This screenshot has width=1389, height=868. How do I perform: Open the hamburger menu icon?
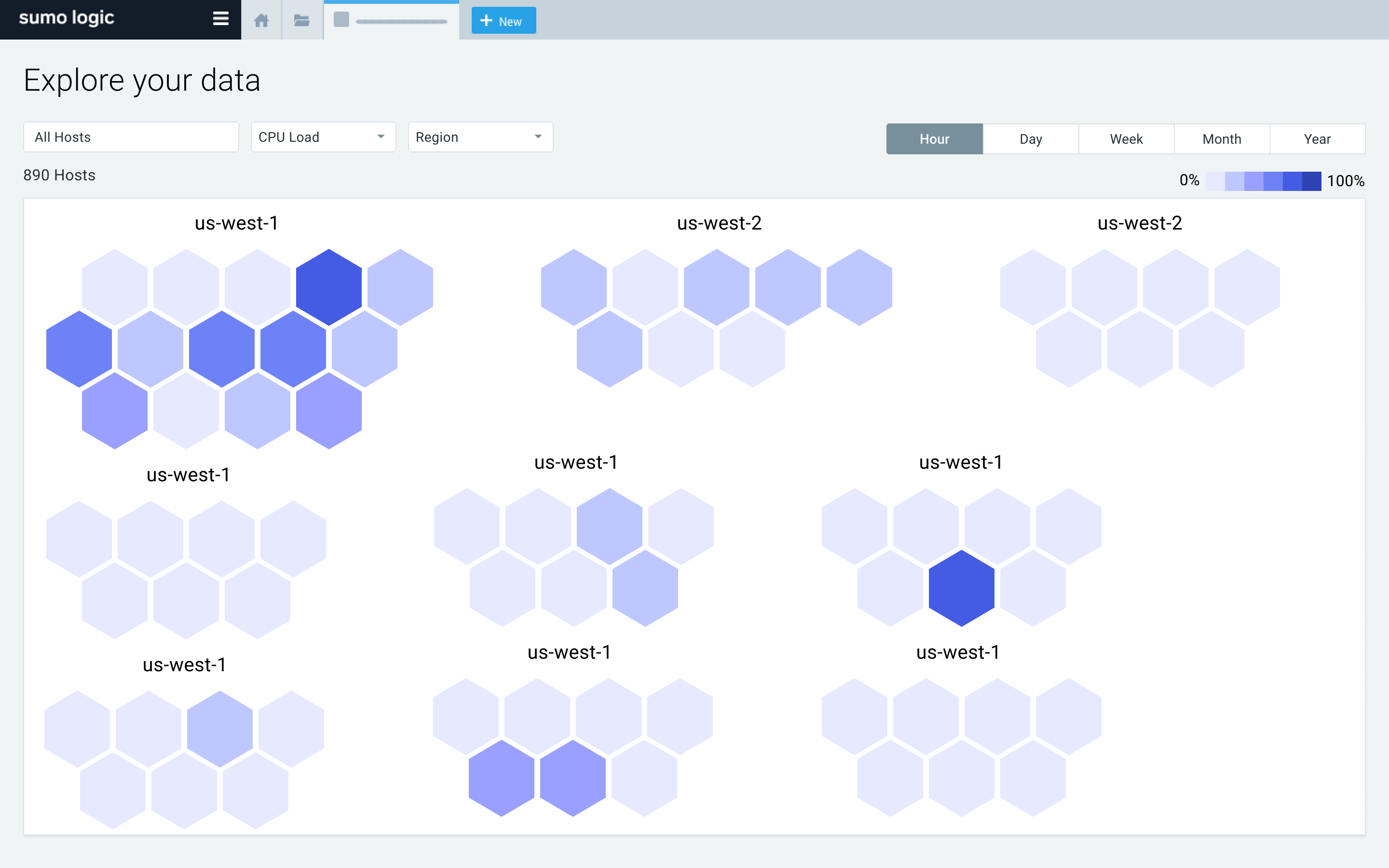pyautogui.click(x=220, y=19)
